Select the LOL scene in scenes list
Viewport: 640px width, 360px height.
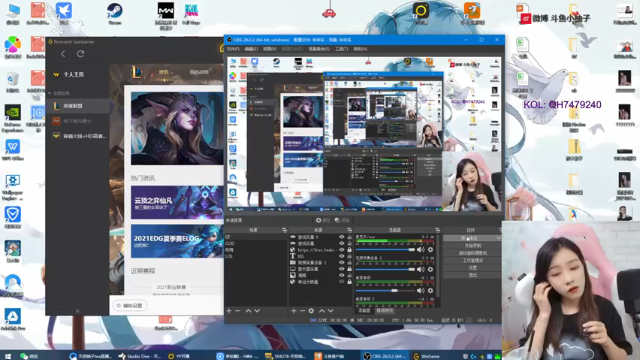click(x=229, y=256)
